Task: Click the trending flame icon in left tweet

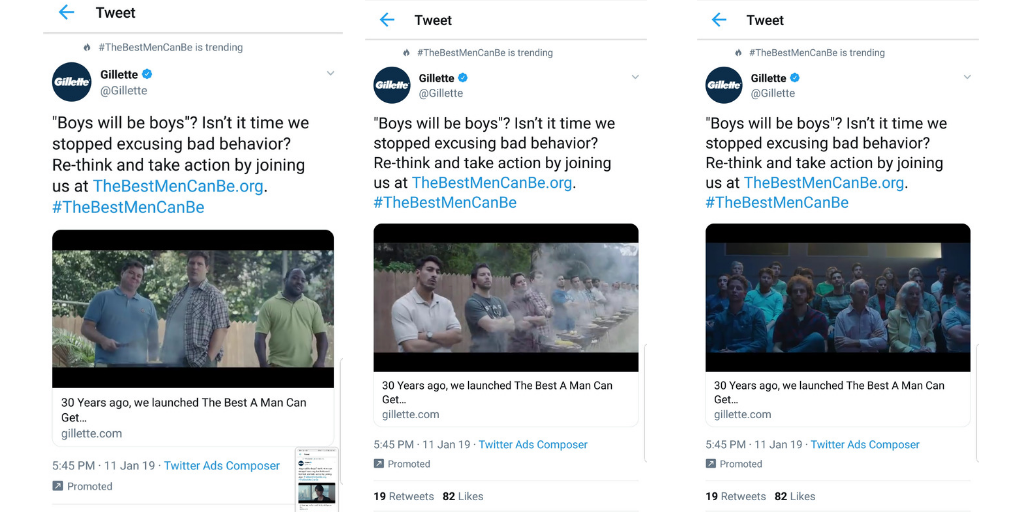Action: pos(88,47)
